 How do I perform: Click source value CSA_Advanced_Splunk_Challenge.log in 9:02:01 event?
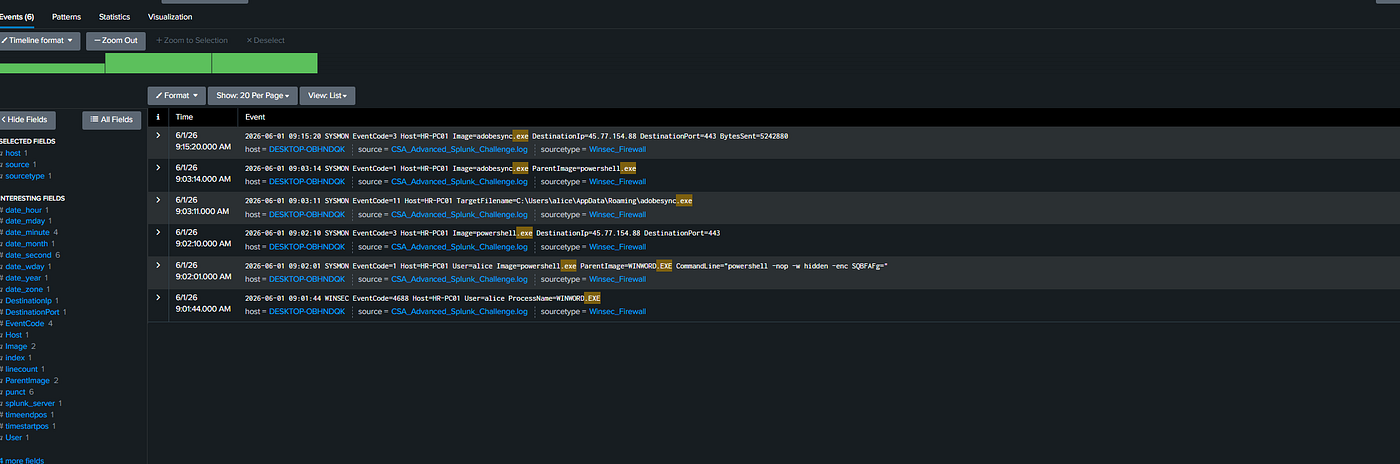coord(459,279)
